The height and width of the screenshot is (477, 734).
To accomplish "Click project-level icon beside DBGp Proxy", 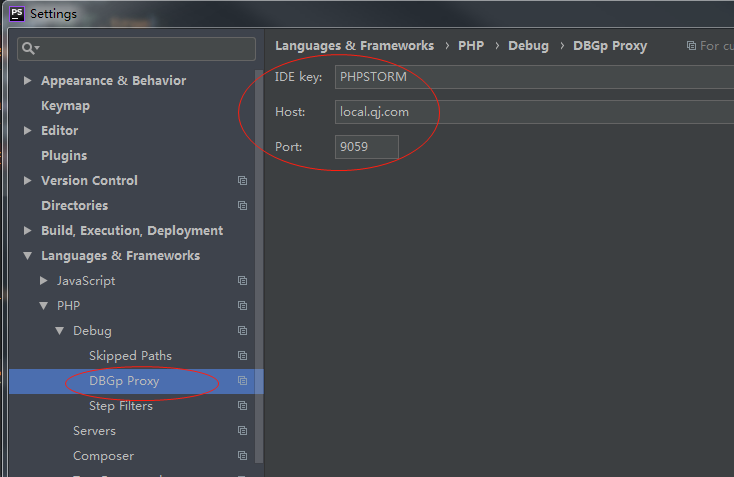I will pyautogui.click(x=242, y=381).
